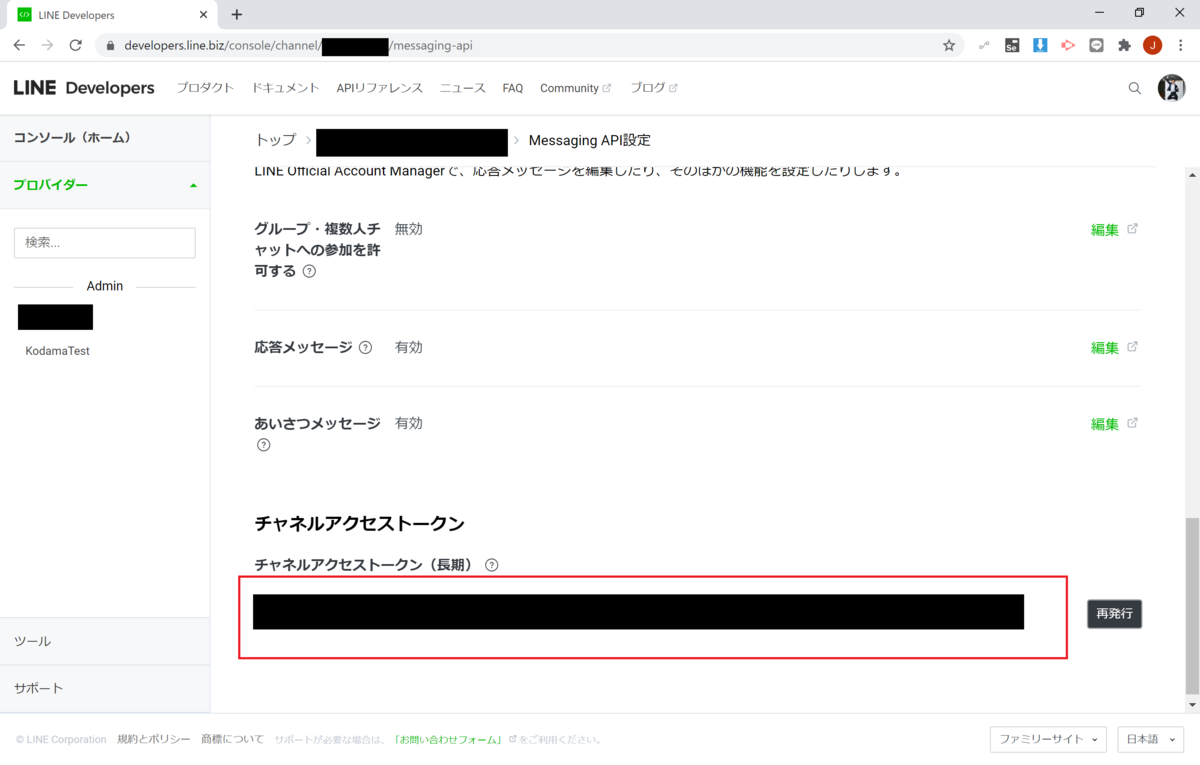Viewport: 1200px width, 765px height.
Task: Bookmark this page with the star icon
Action: [948, 45]
